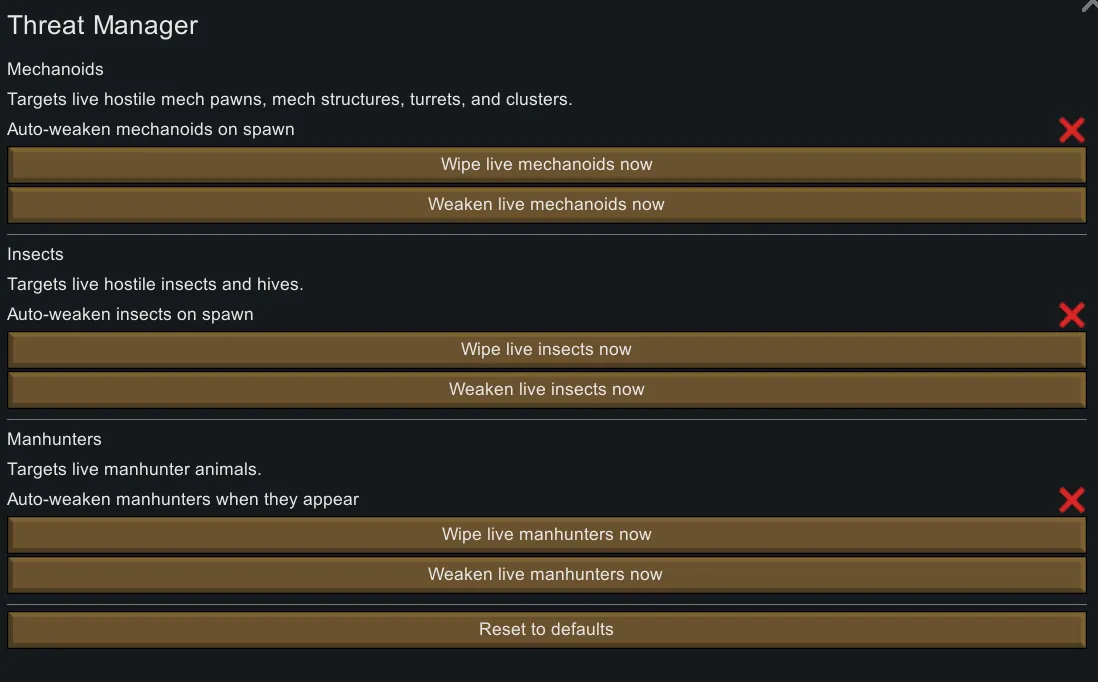Viewport: 1098px width, 682px height.
Task: Click the Weaken live mechanoids now button
Action: [546, 204]
